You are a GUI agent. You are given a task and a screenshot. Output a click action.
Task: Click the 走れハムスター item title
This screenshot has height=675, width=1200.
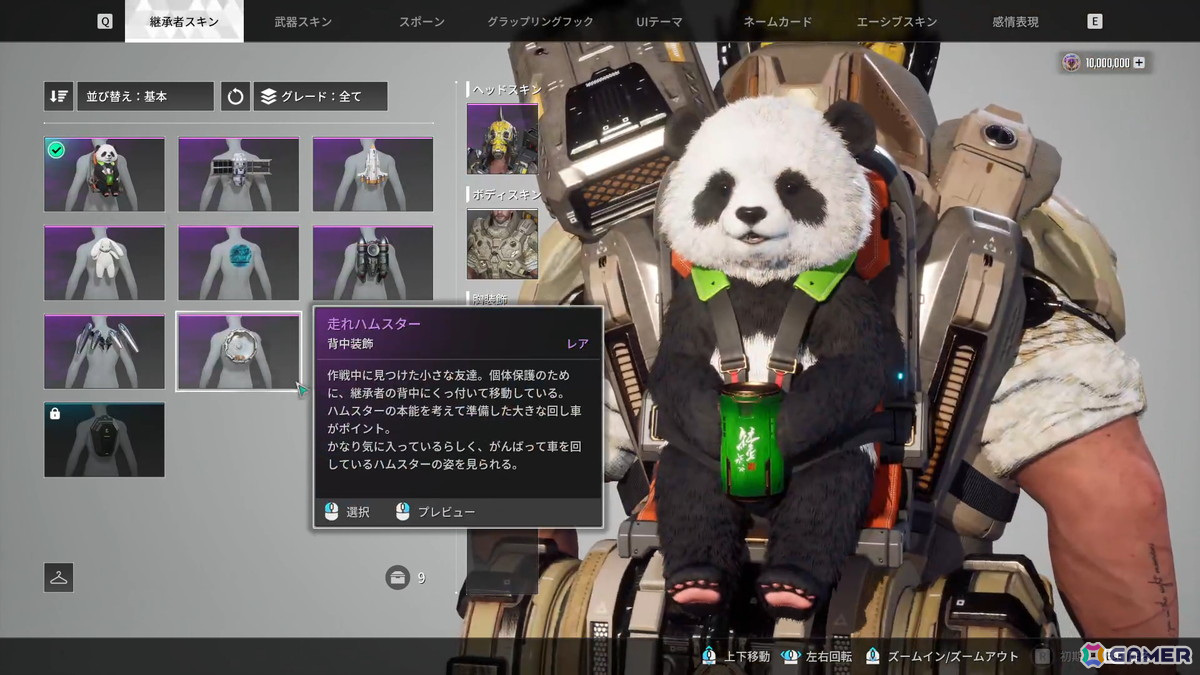pos(374,324)
